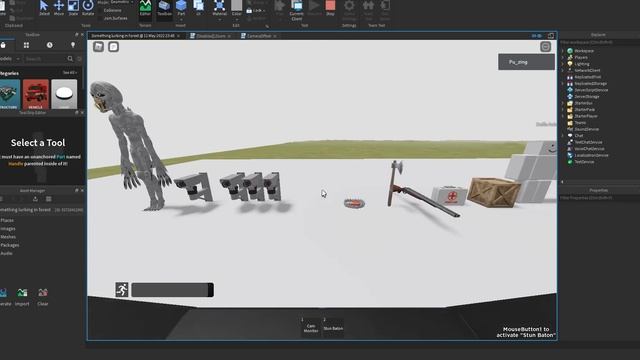
Task: Click the Toolbox search magnifier
Action: (x=70, y=59)
